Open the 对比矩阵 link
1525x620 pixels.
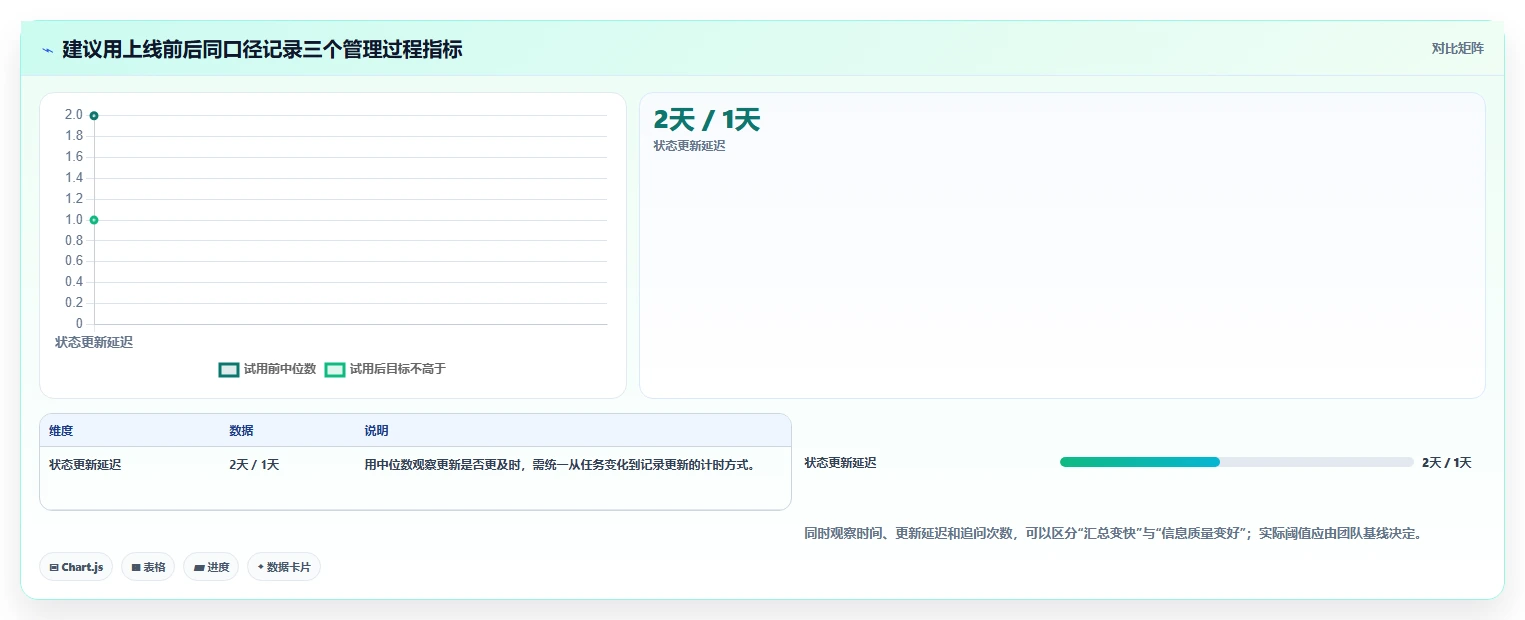pyautogui.click(x=1457, y=48)
